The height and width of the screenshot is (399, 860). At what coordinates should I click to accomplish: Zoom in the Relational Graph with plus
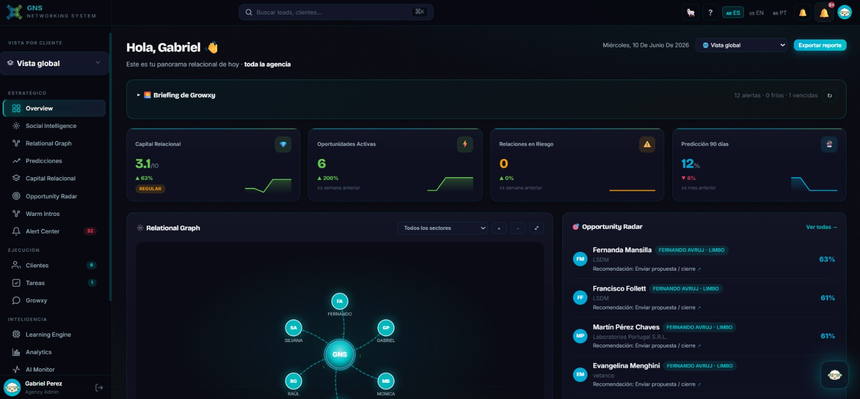[x=499, y=228]
